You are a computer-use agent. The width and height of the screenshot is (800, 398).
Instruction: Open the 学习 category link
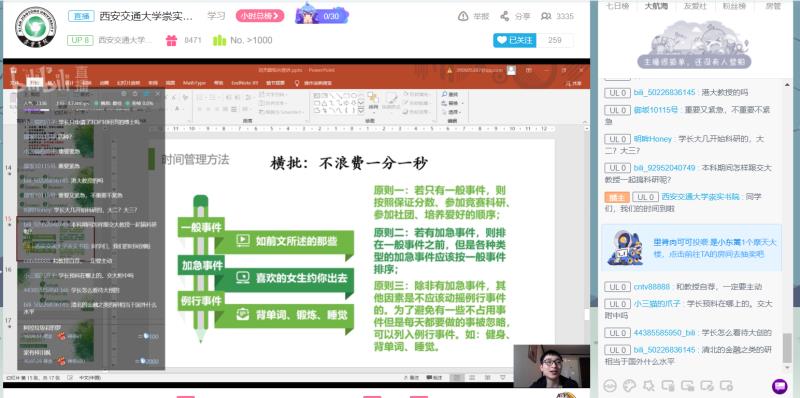pos(216,16)
